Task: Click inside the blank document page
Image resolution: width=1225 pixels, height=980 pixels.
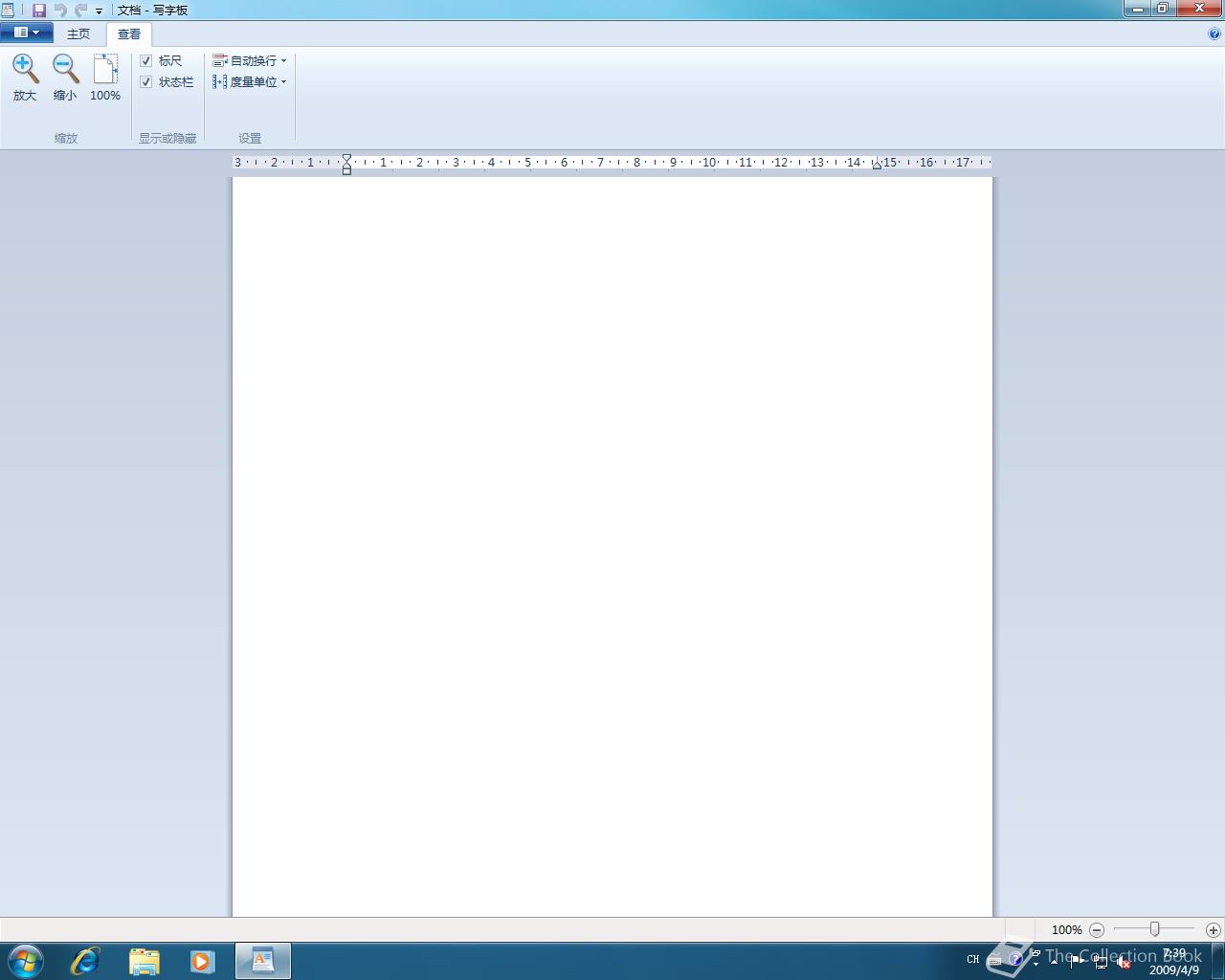Action: [612, 546]
